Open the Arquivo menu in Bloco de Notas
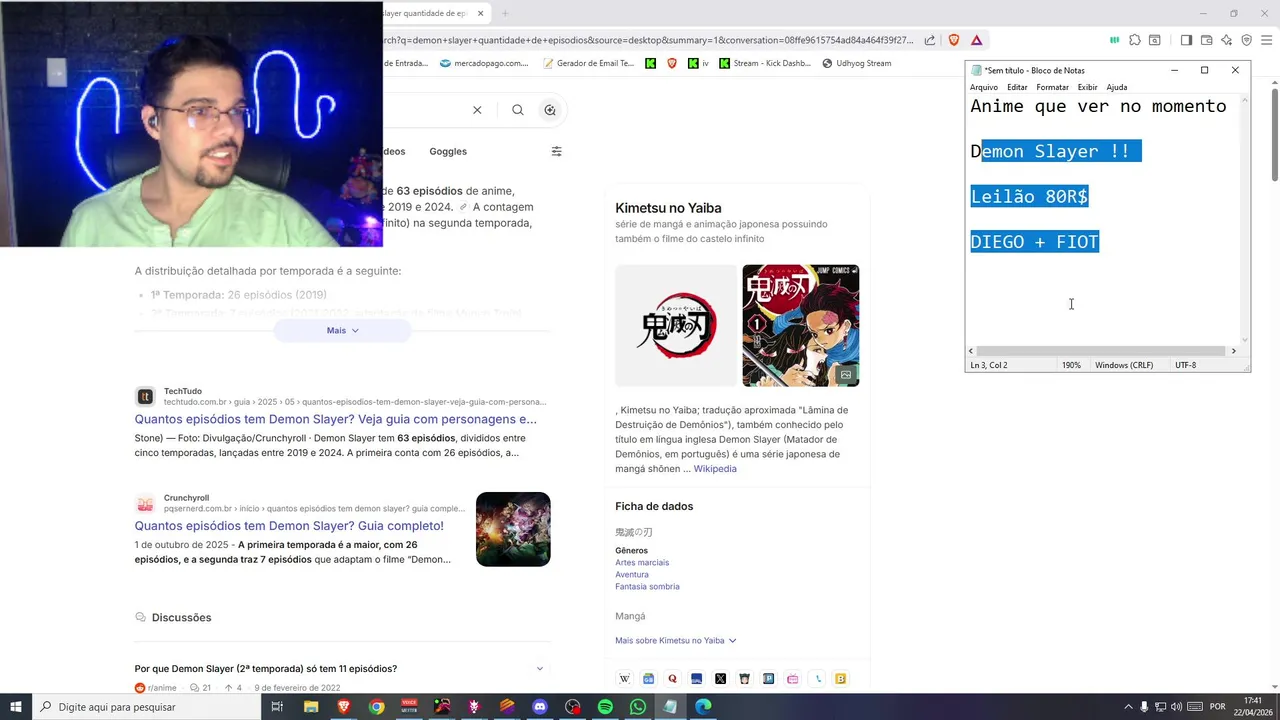This screenshot has width=1280, height=720. click(984, 87)
